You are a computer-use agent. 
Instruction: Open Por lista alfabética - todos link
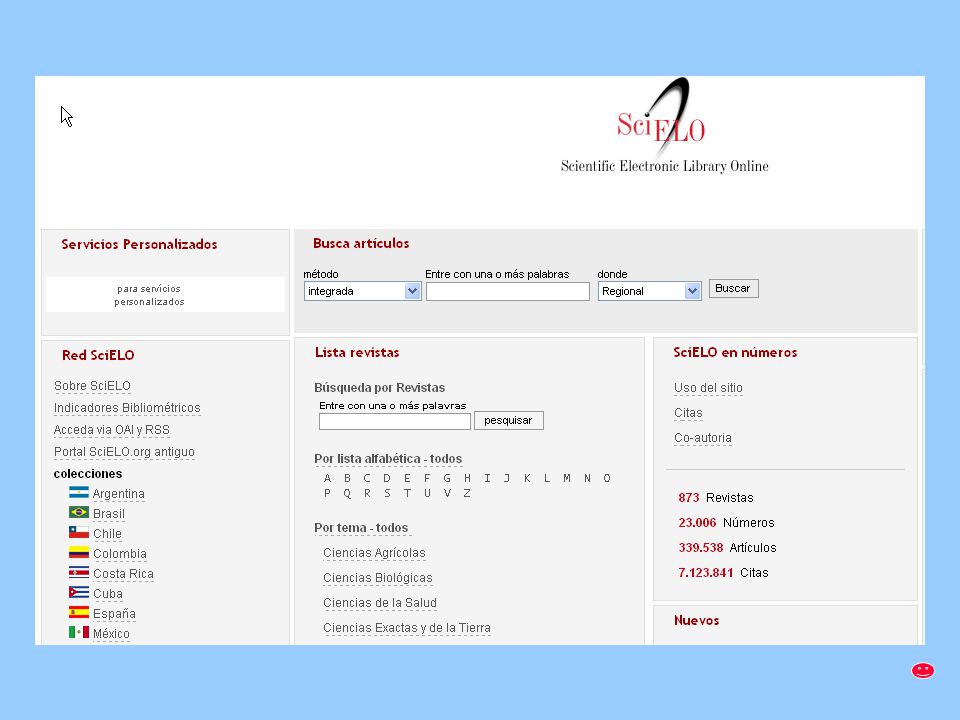point(388,459)
